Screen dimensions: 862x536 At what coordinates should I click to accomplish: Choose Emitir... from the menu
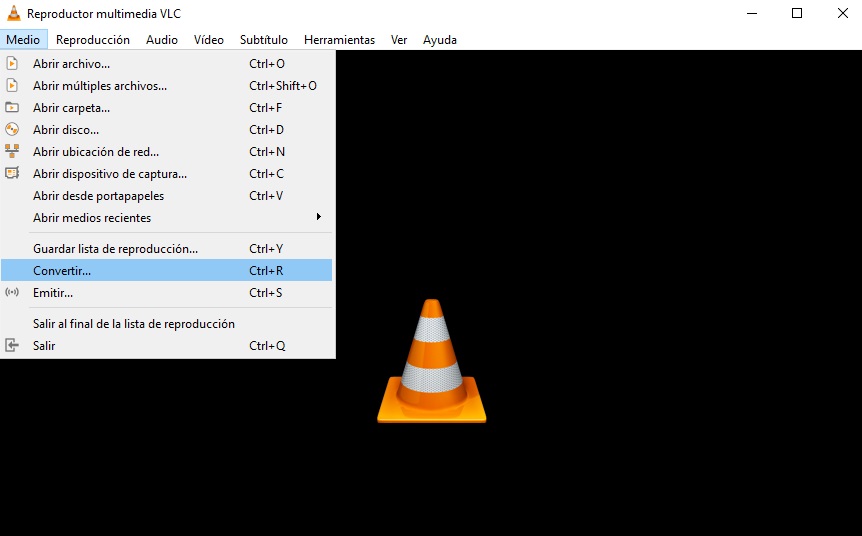[167, 292]
